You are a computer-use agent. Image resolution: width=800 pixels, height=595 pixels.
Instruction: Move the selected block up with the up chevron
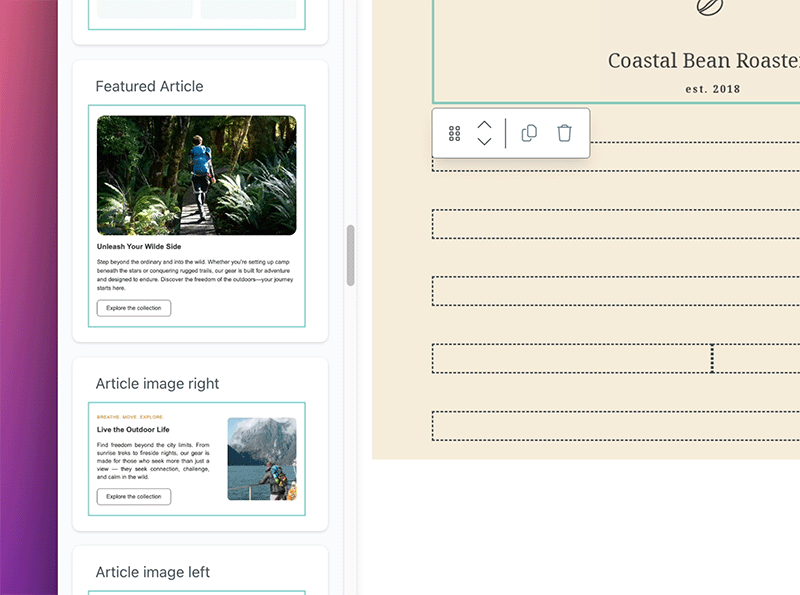click(x=485, y=125)
